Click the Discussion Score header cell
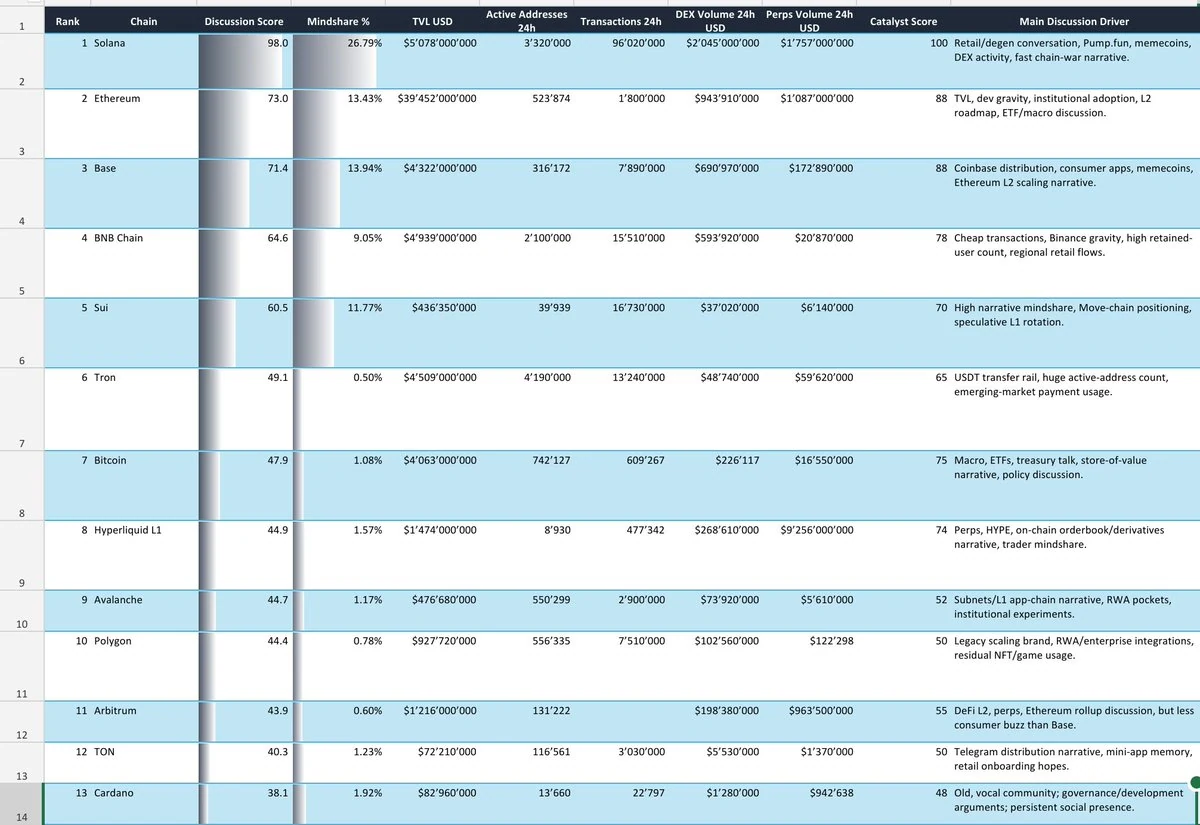This screenshot has width=1200, height=825. point(244,21)
